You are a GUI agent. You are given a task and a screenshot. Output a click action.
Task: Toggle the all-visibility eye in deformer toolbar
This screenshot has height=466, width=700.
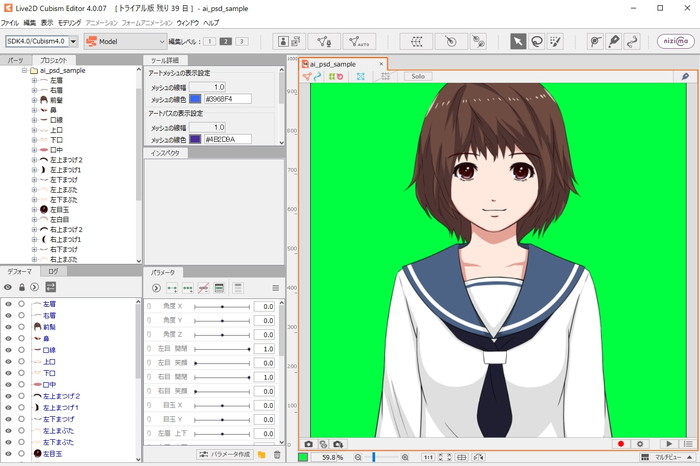(8, 287)
